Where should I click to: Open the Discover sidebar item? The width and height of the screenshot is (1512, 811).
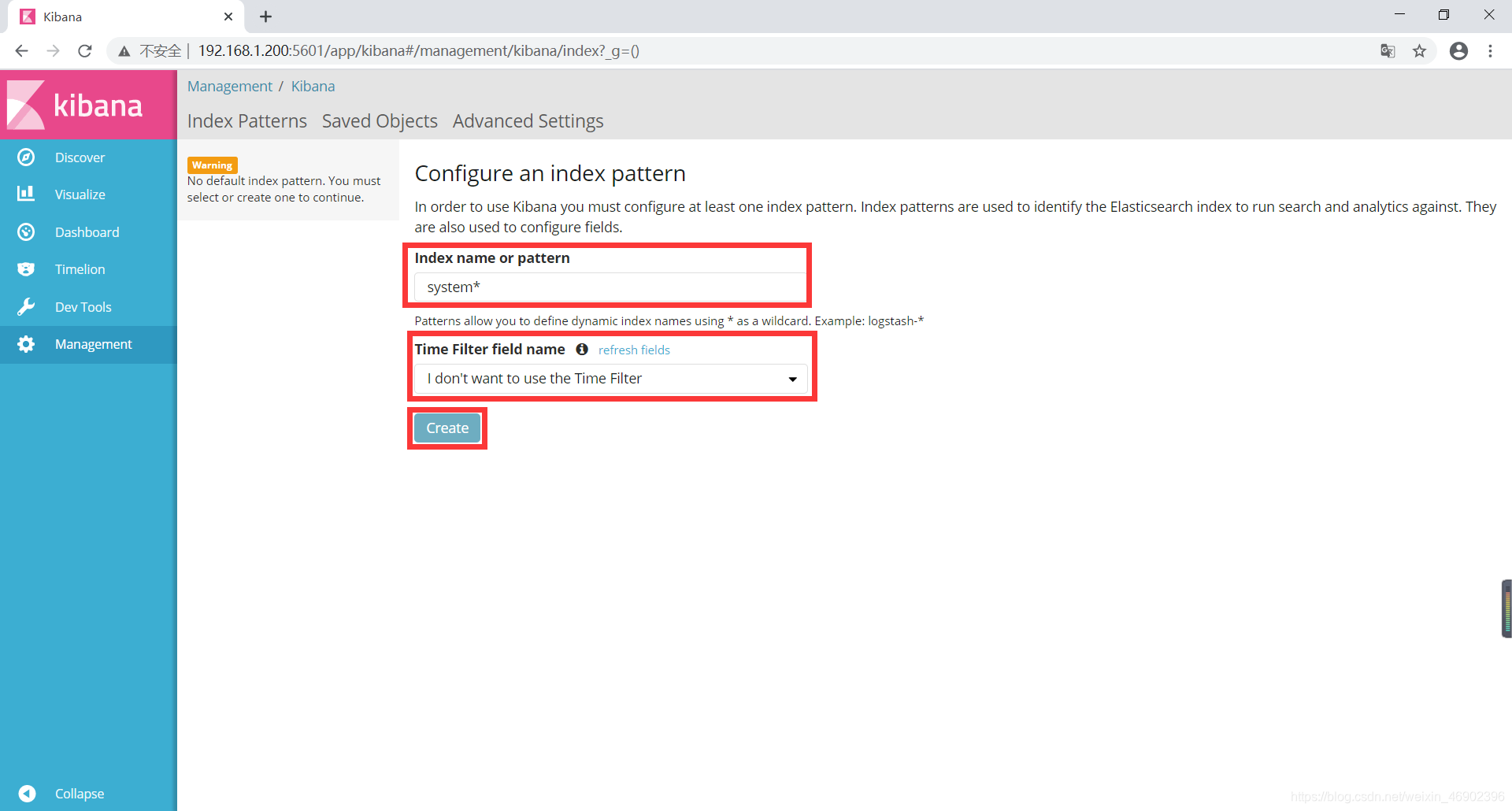tap(88, 157)
